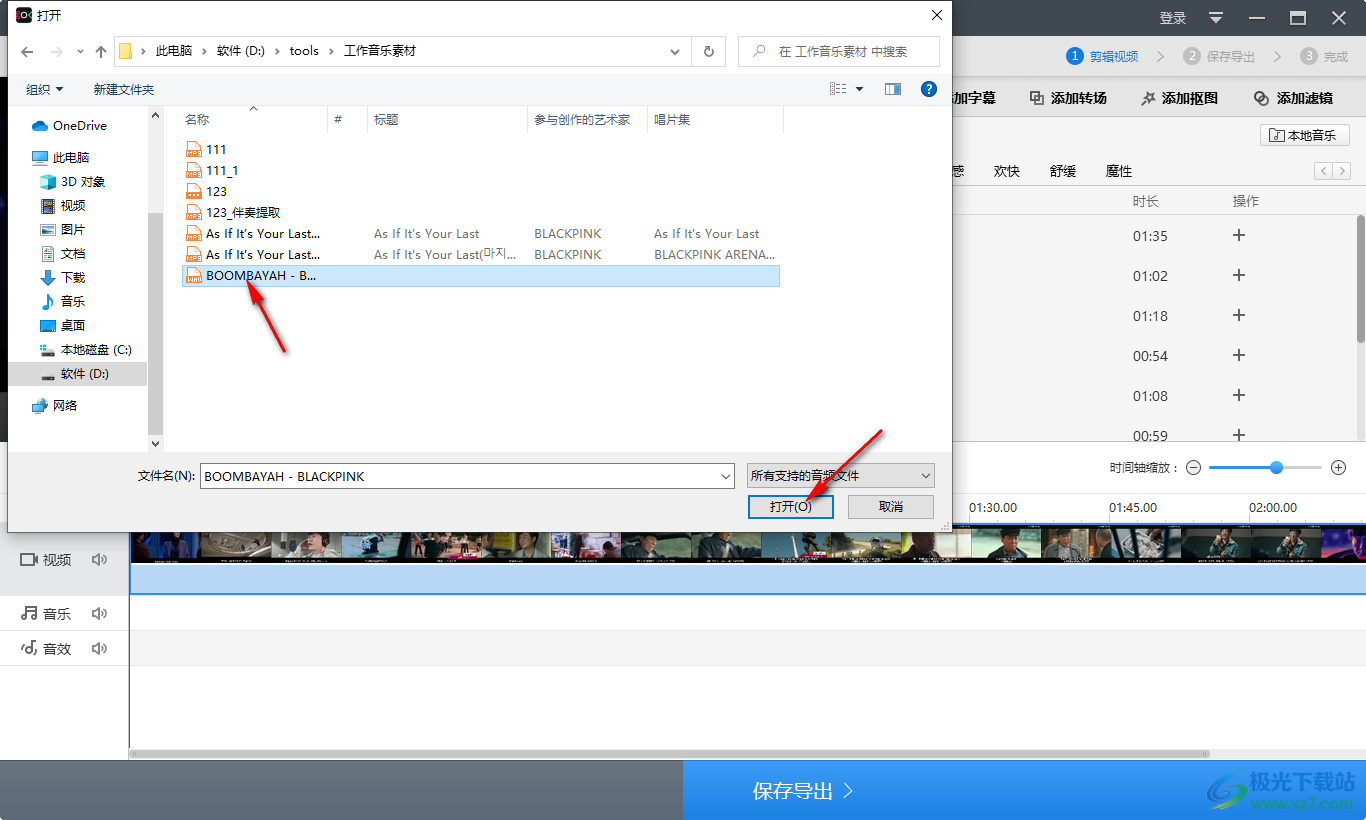Viewport: 1366px width, 820px height.
Task: Adjust the 时间轴缩放 slider
Action: tap(1276, 468)
